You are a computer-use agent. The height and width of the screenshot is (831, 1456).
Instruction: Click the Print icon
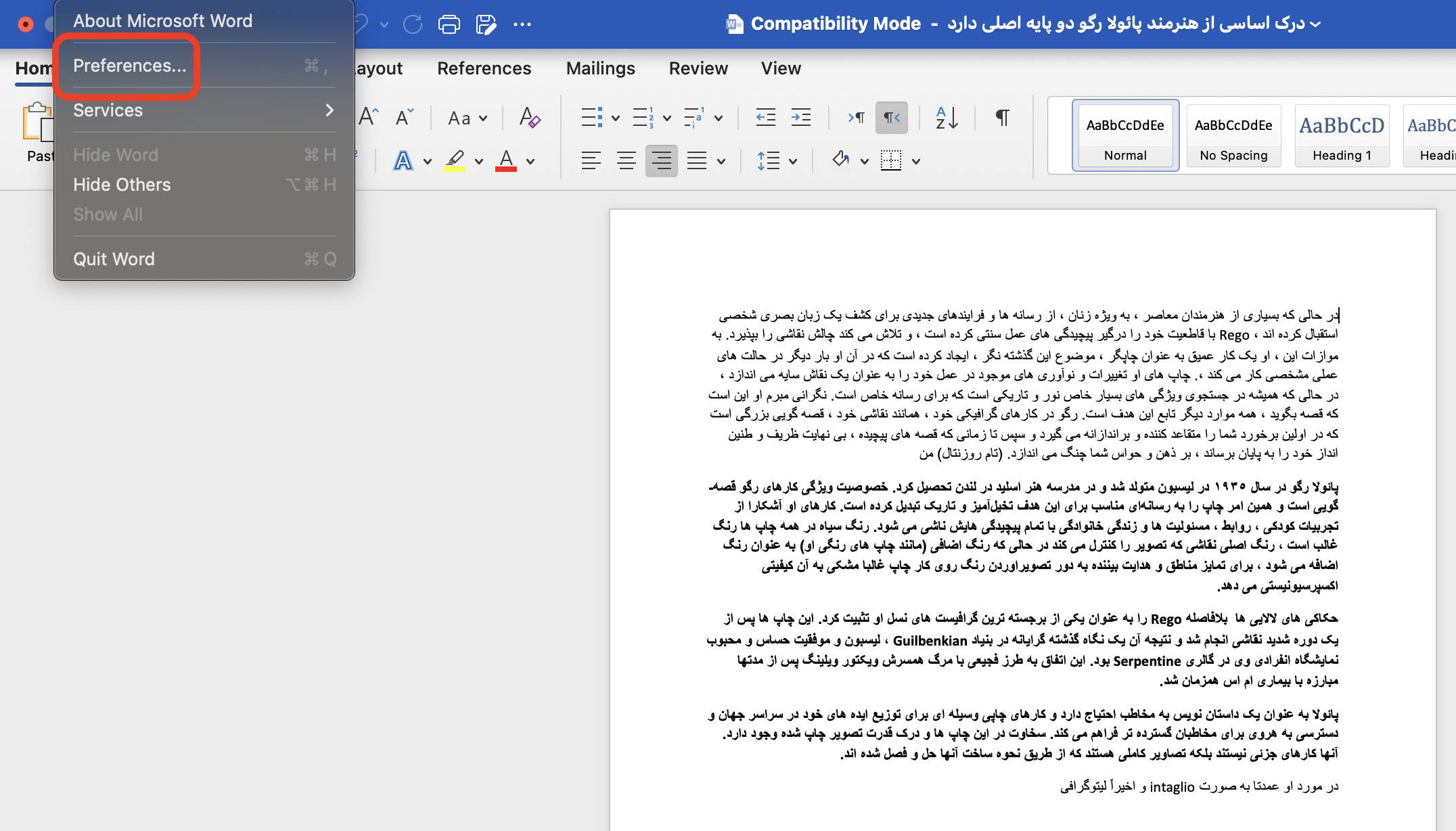pyautogui.click(x=448, y=24)
